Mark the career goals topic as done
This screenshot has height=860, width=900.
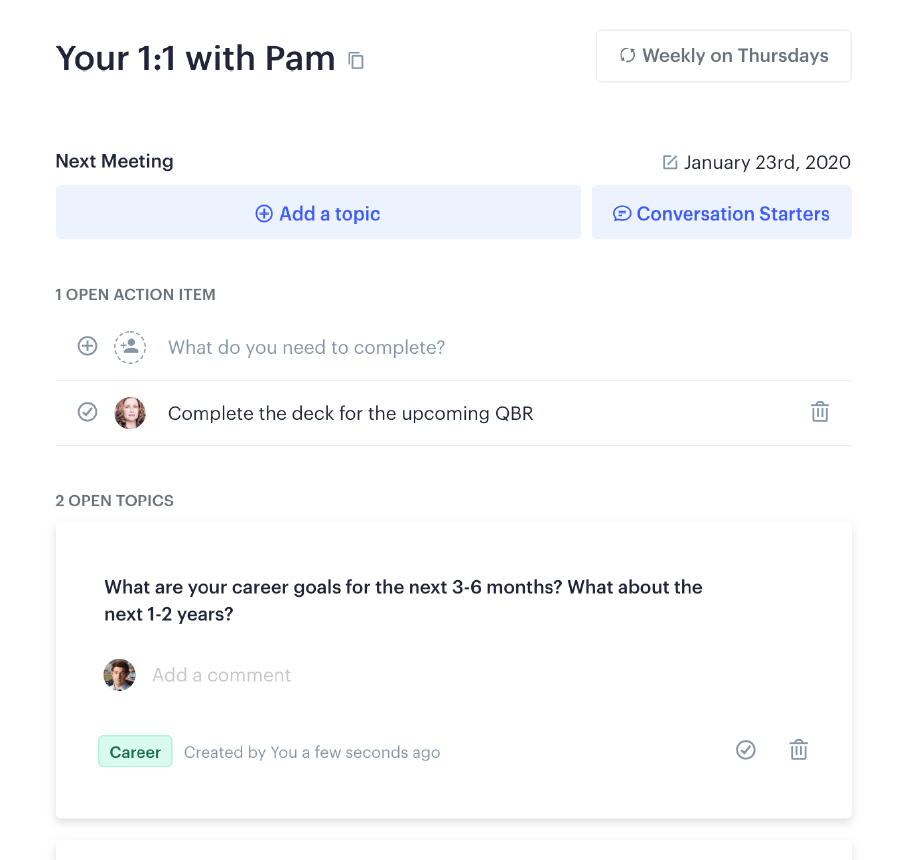tap(746, 750)
